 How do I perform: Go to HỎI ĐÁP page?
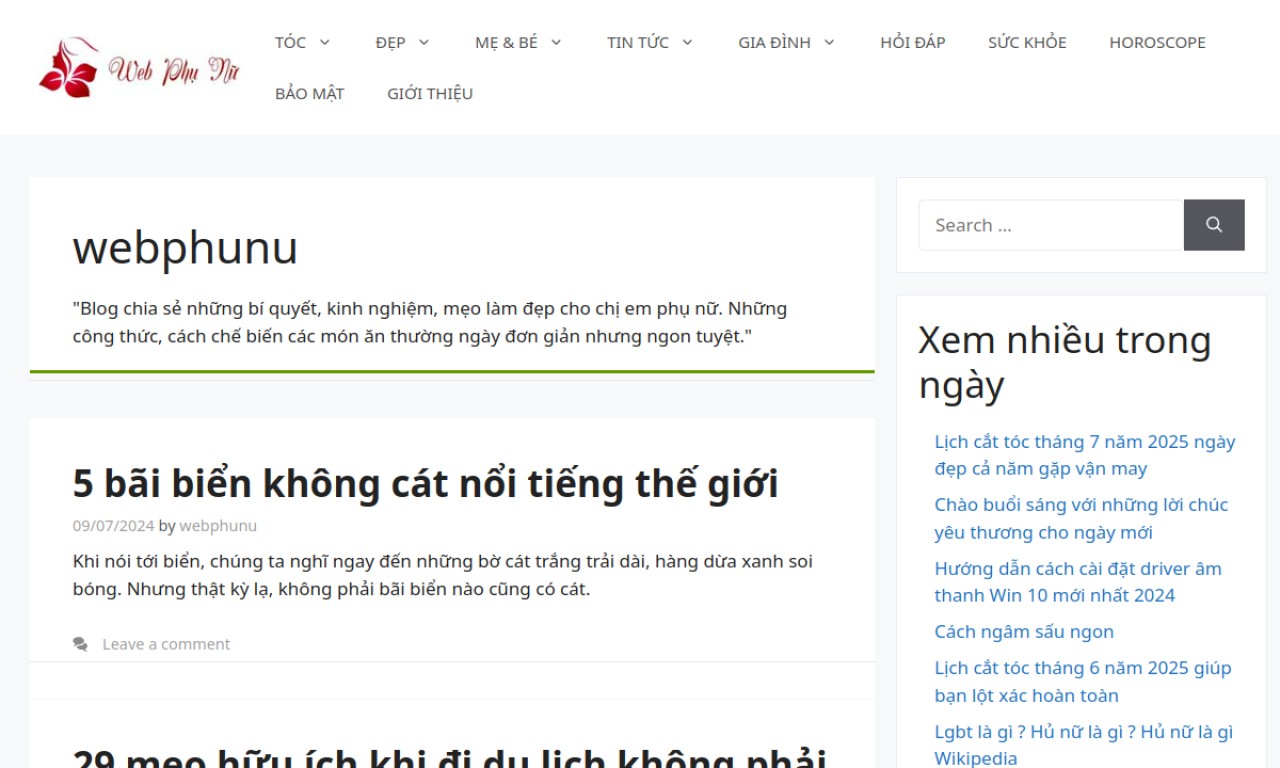coord(912,42)
